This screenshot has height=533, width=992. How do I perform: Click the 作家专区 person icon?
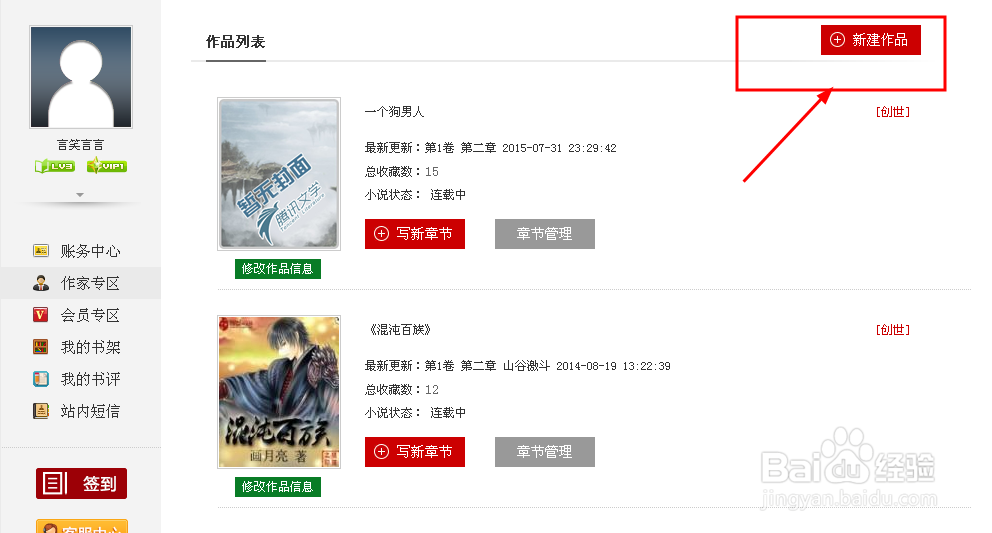point(40,283)
